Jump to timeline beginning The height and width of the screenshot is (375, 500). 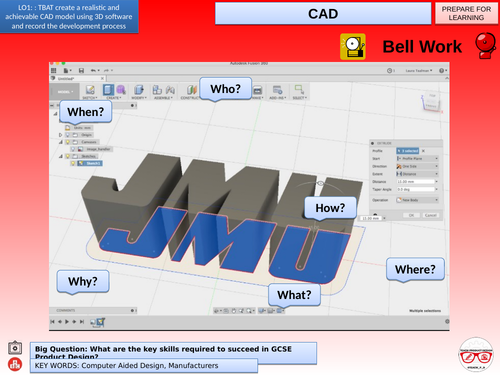52,322
